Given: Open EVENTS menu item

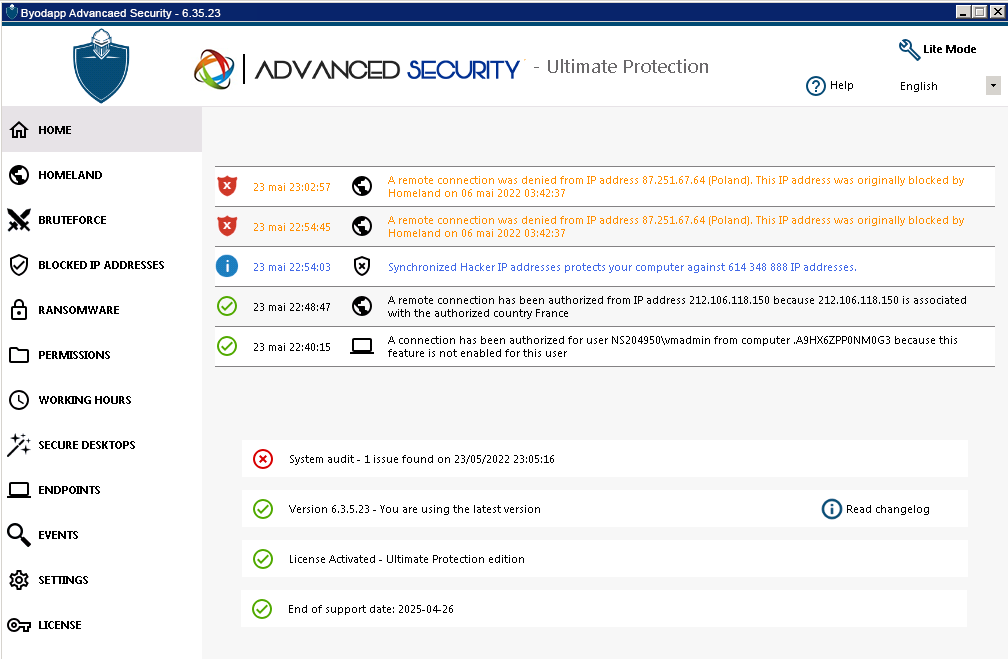Looking at the screenshot, I should click(102, 535).
